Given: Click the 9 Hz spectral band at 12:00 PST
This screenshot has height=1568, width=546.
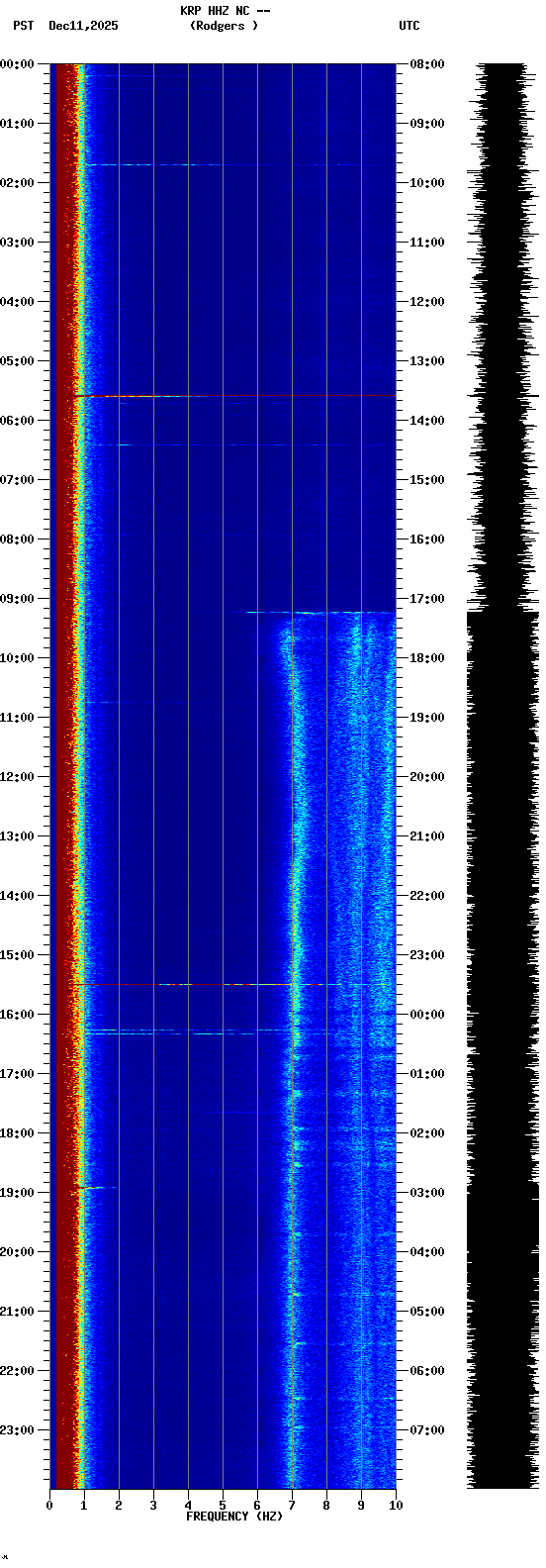Looking at the screenshot, I should 361,777.
